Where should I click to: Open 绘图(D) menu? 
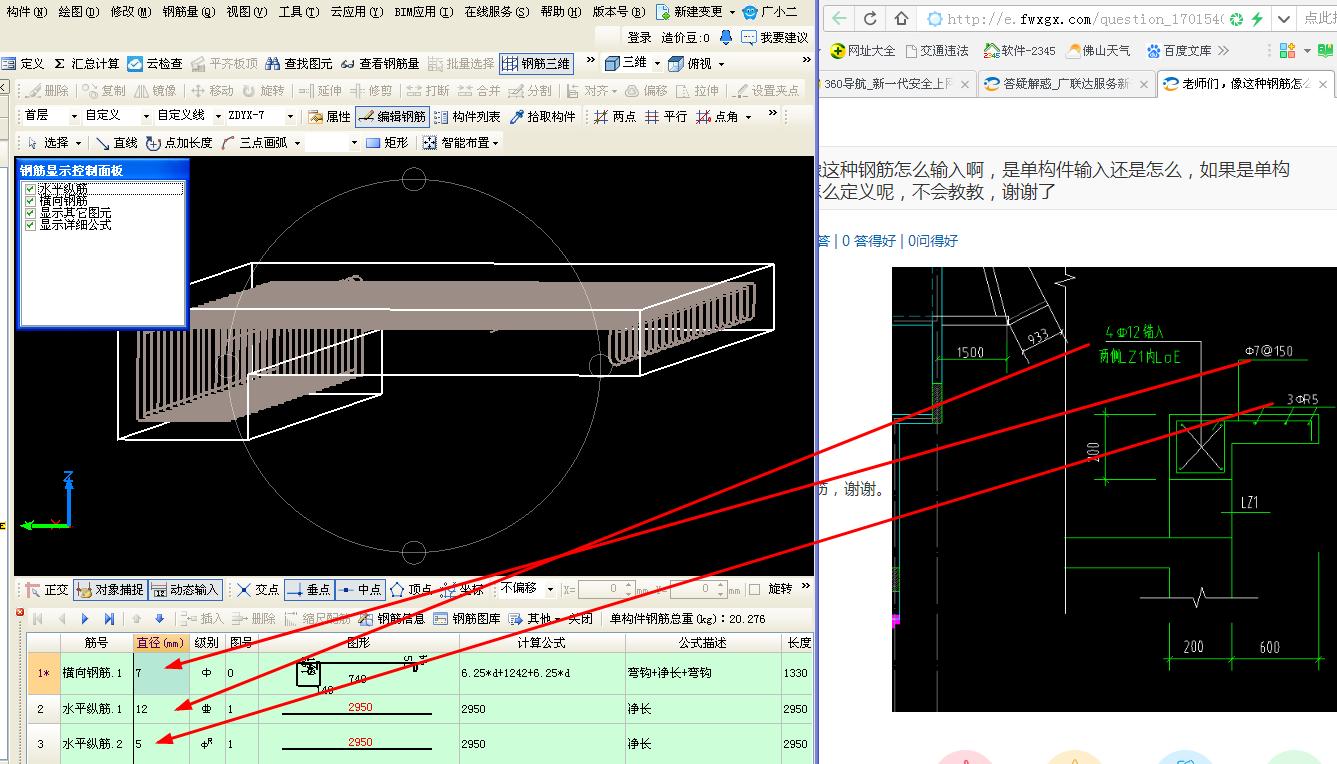[79, 12]
